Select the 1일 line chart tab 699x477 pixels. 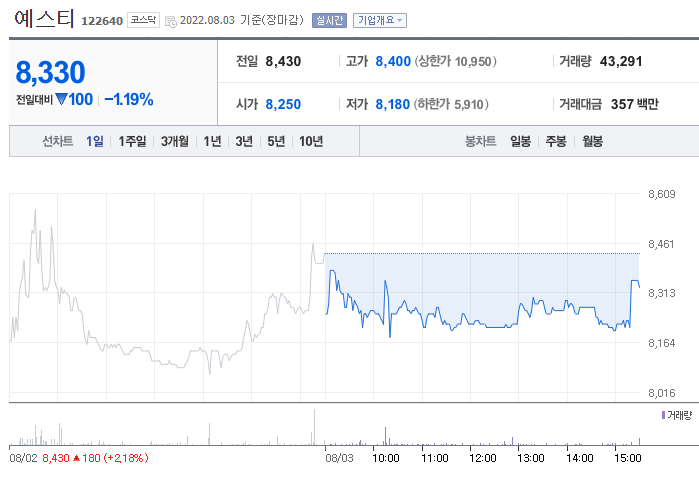pos(95,141)
